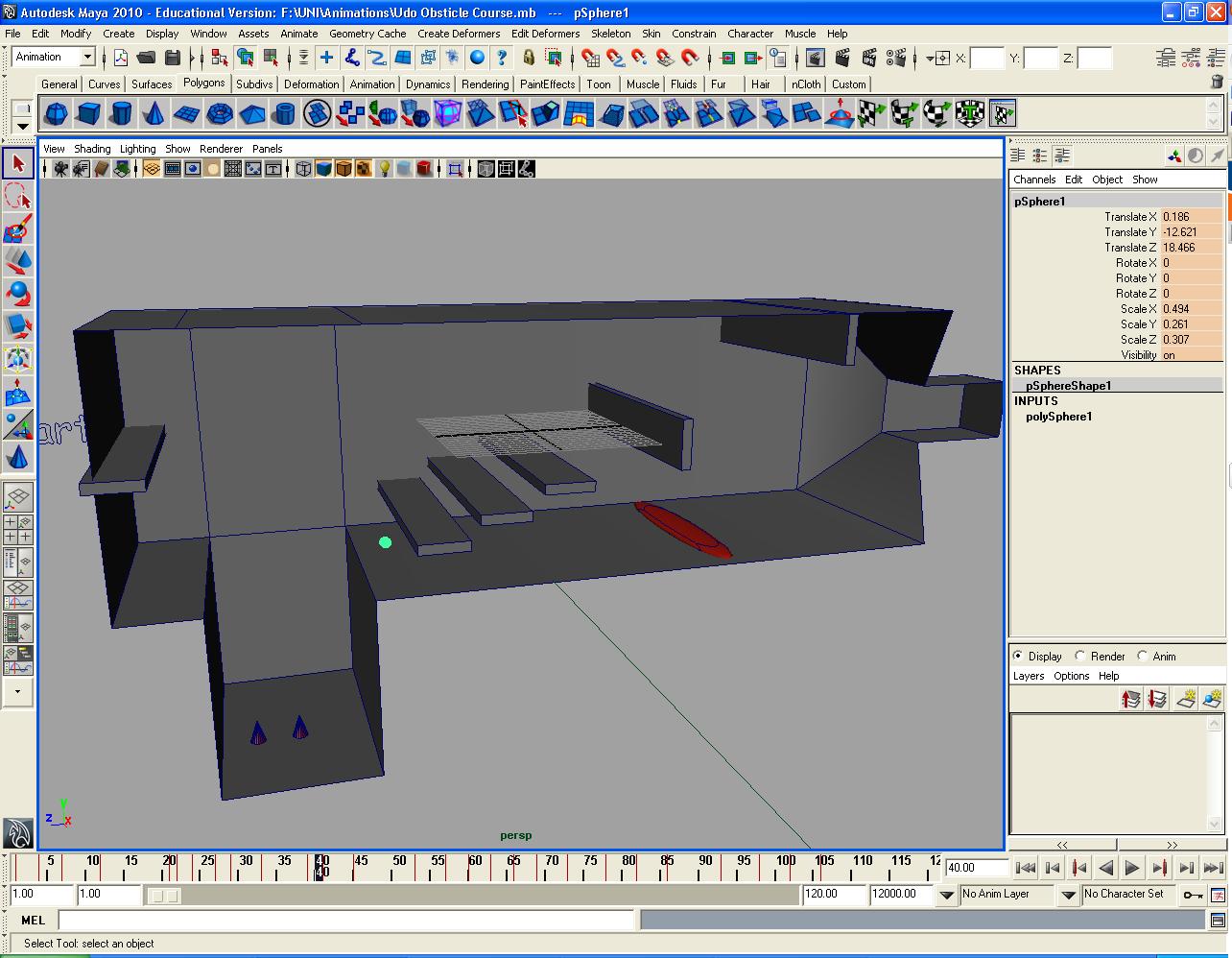This screenshot has height=958, width=1232.
Task: Open the Animation menu set dropdown
Action: (x=54, y=58)
